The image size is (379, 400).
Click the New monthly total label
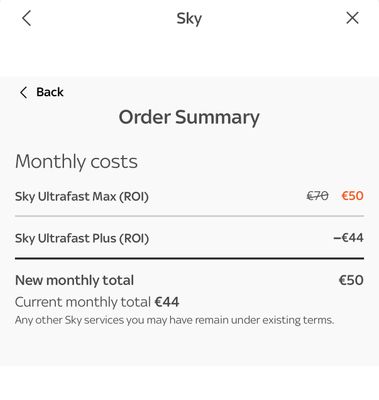coord(74,280)
